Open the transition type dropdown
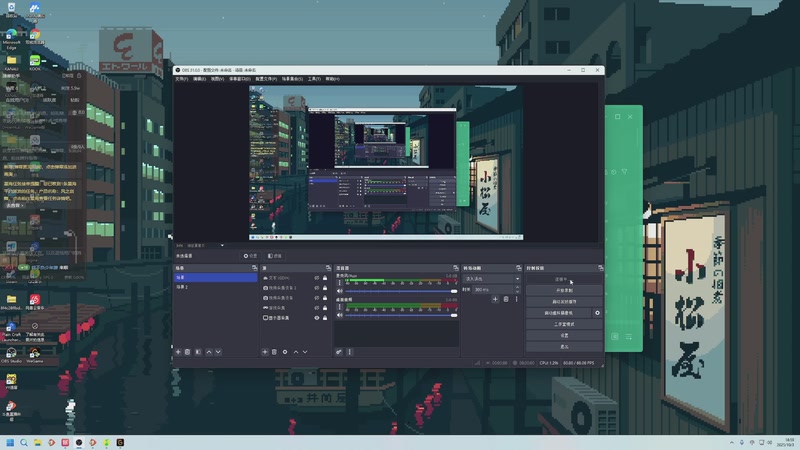Viewport: 800px width, 450px height. click(492, 279)
